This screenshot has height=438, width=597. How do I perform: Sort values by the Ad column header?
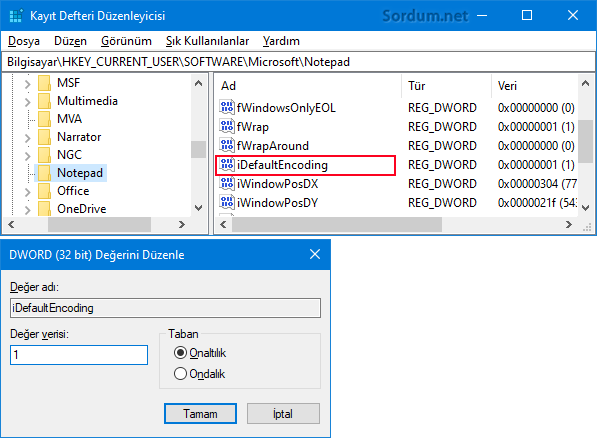[x=309, y=86]
